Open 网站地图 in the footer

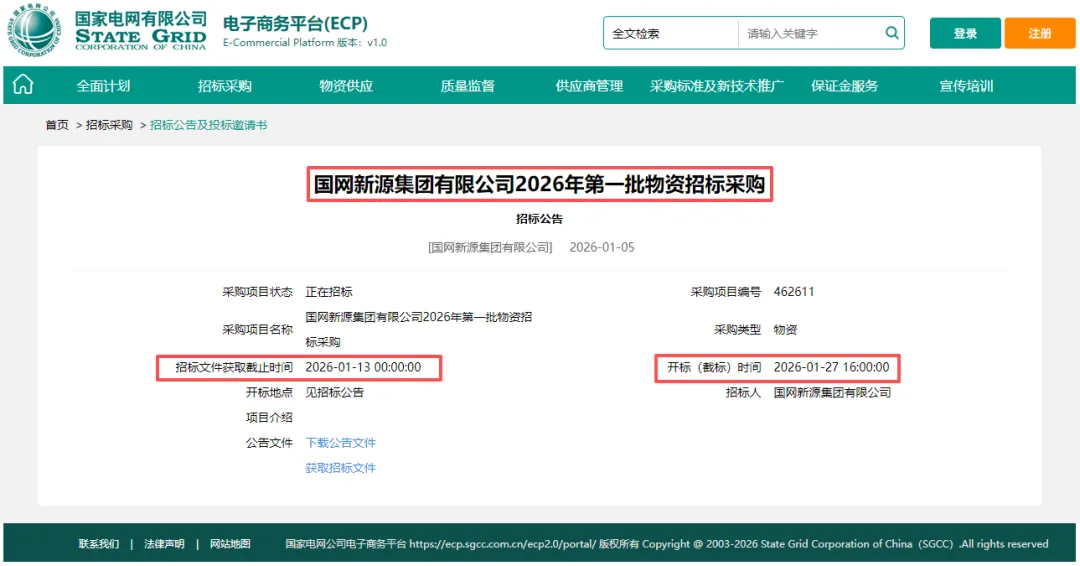click(230, 544)
